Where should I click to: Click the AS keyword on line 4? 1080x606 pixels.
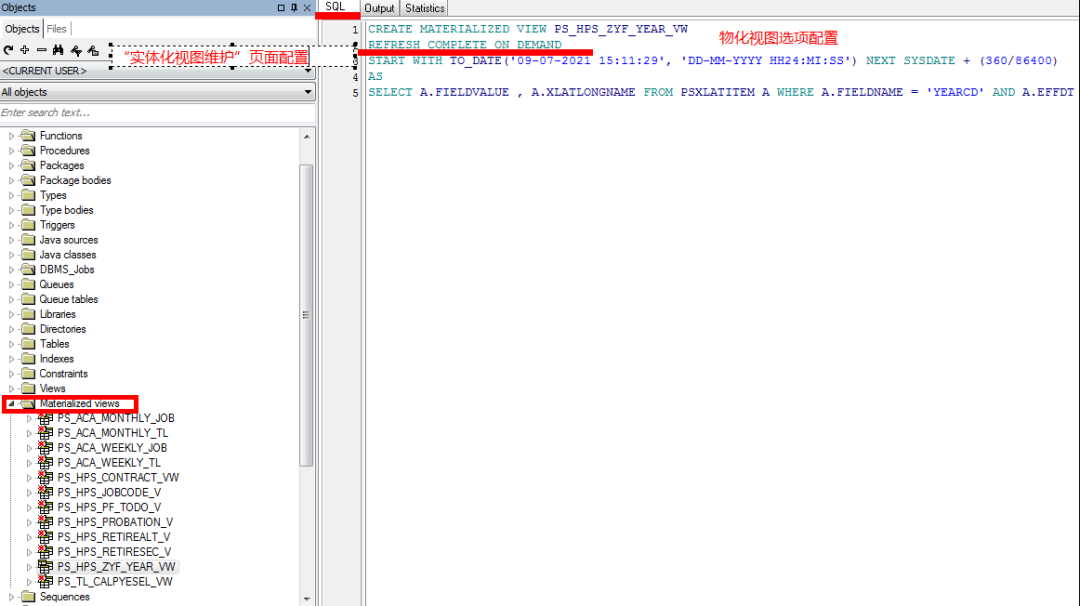pyautogui.click(x=375, y=76)
